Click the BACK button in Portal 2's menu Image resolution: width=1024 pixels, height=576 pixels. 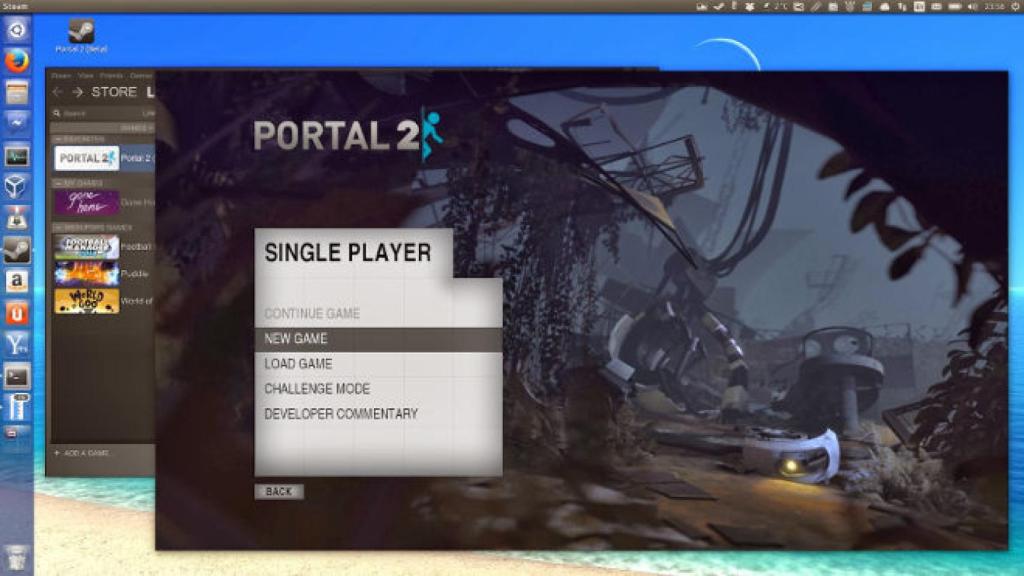[x=279, y=491]
